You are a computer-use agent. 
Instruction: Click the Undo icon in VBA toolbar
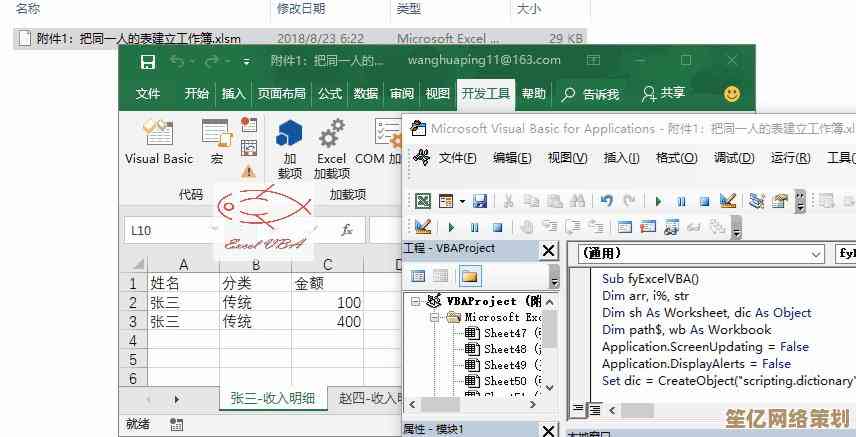coord(607,201)
